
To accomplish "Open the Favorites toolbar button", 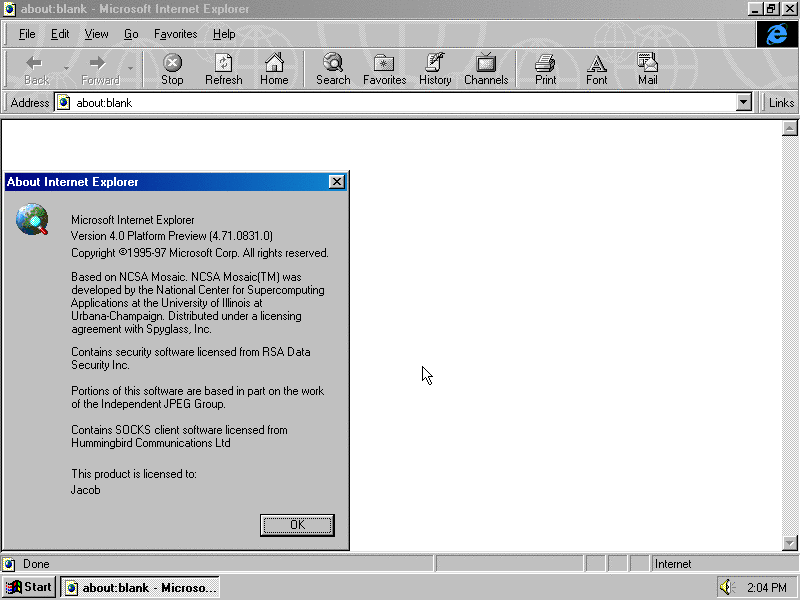I will pyautogui.click(x=384, y=69).
